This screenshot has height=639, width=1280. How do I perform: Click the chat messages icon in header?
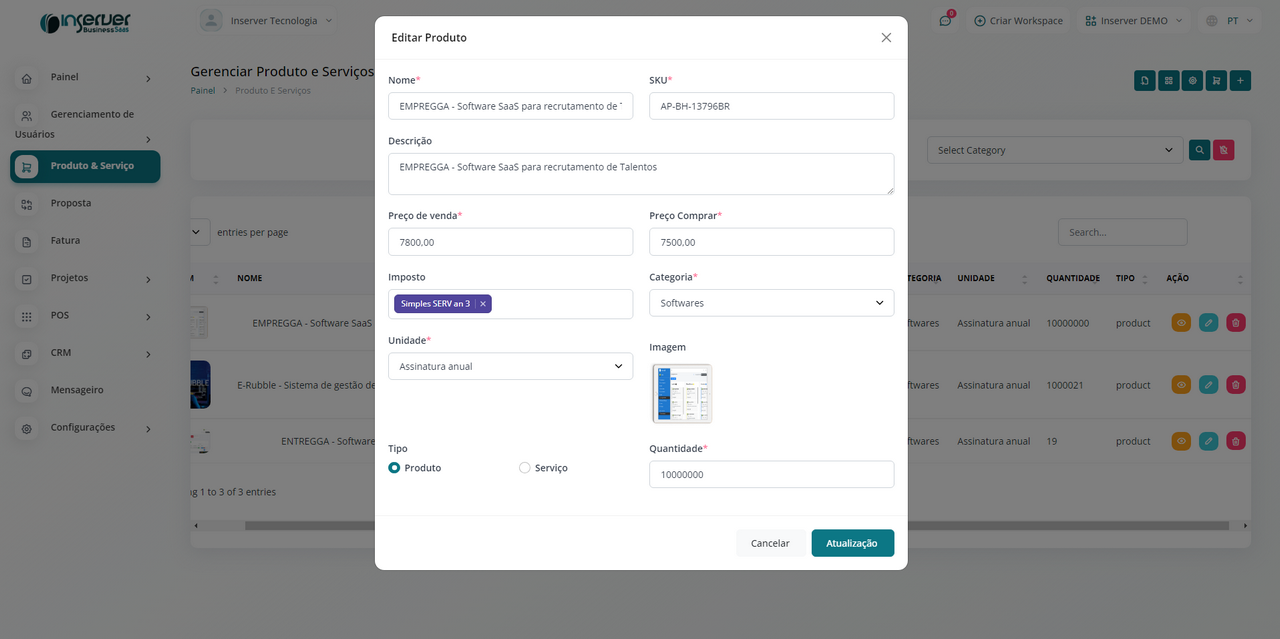(945, 20)
